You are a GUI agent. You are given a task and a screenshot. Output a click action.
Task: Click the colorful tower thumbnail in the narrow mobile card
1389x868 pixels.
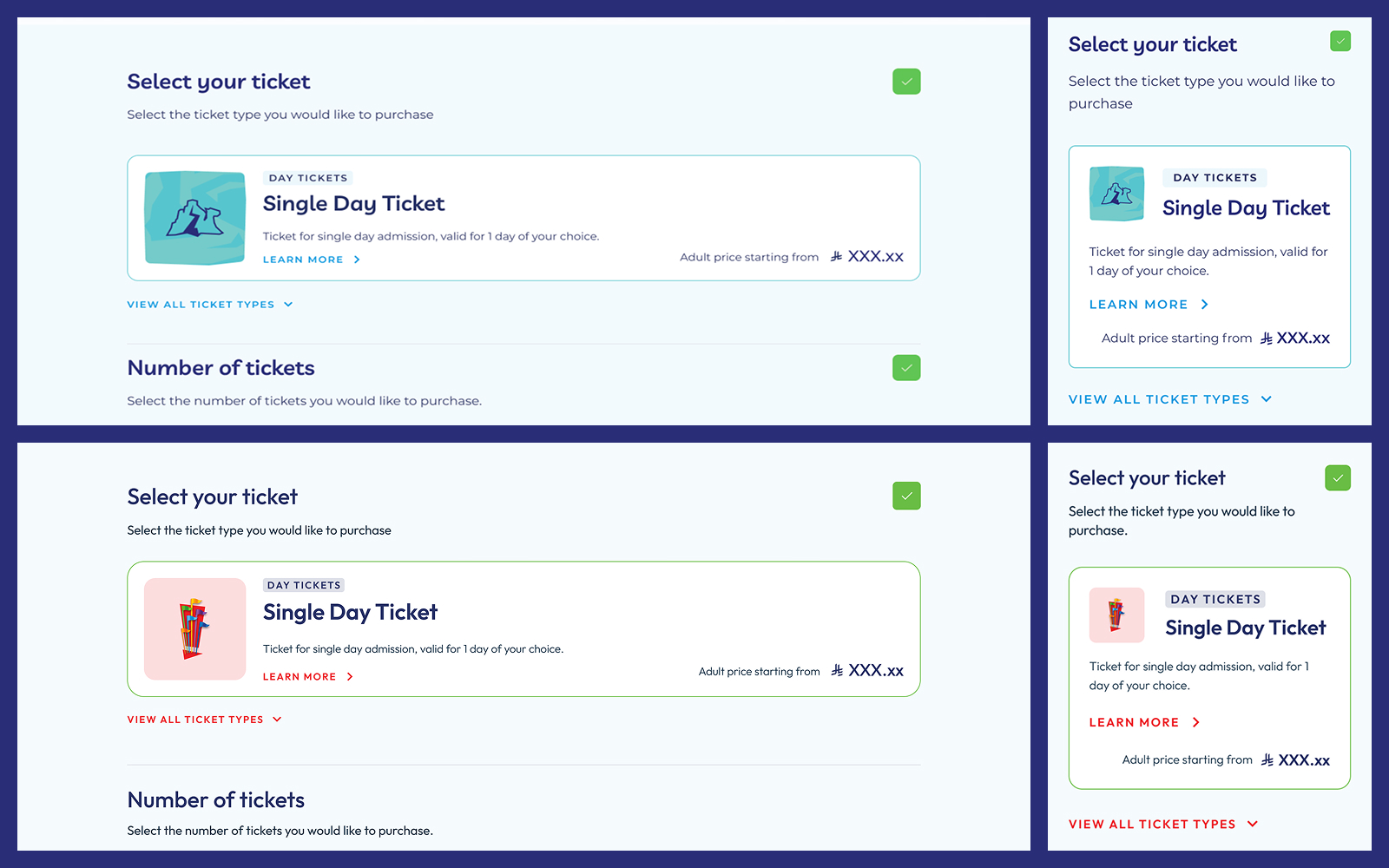[1116, 615]
